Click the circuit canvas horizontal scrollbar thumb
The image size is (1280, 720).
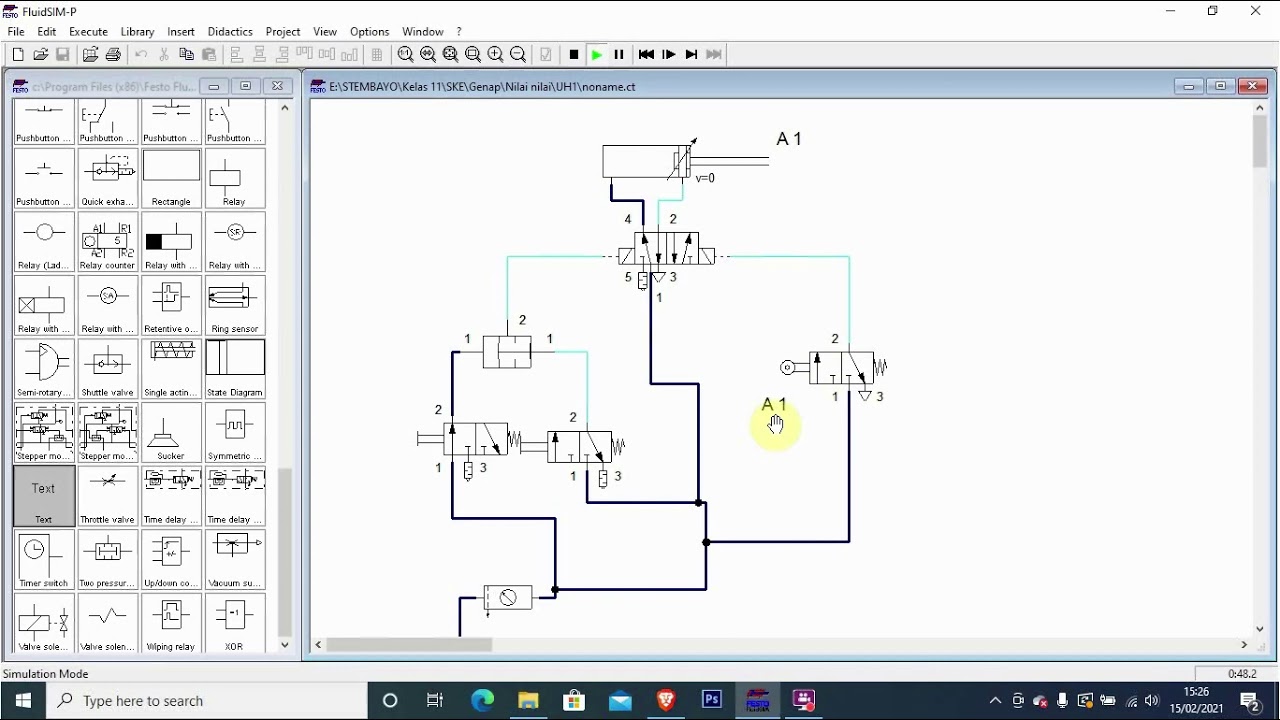pyautogui.click(x=409, y=645)
